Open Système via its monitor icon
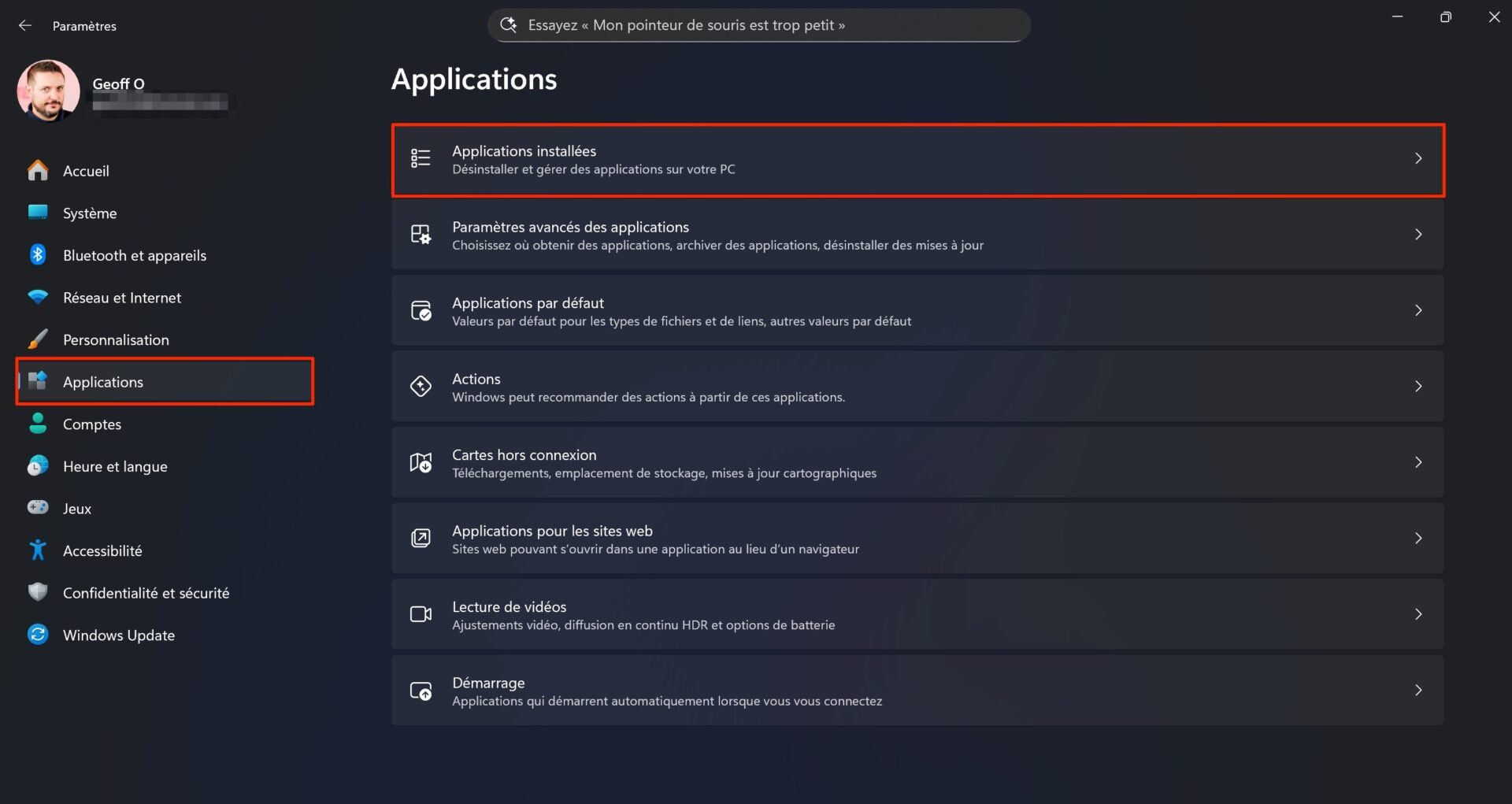Viewport: 1512px width, 804px height. (x=38, y=213)
